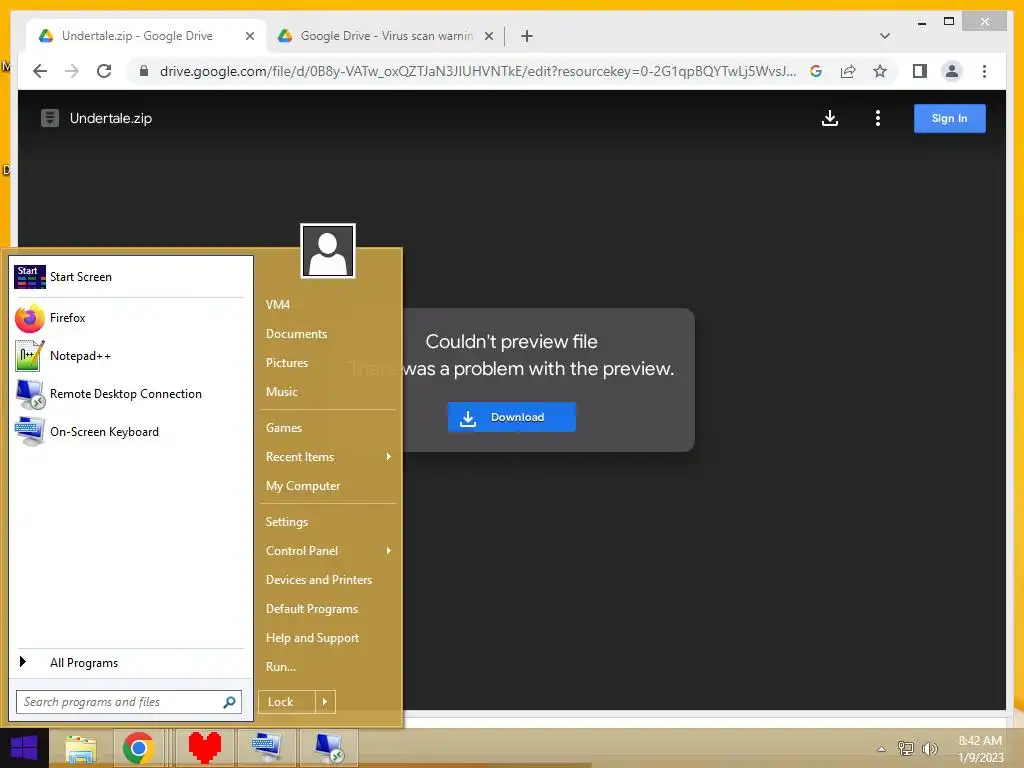
Task: Open tab search chevron
Action: click(x=885, y=36)
